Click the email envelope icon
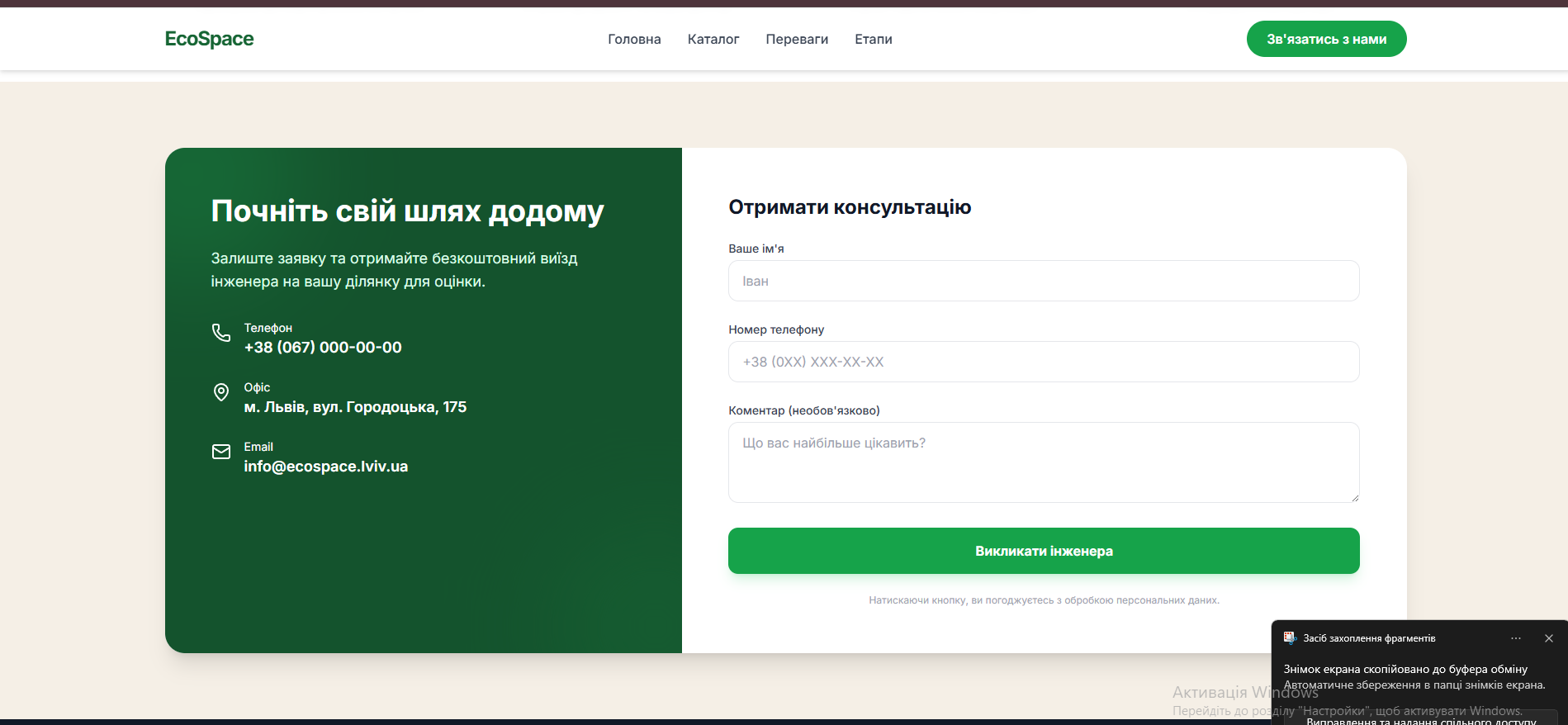This screenshot has width=1568, height=725. (221, 452)
